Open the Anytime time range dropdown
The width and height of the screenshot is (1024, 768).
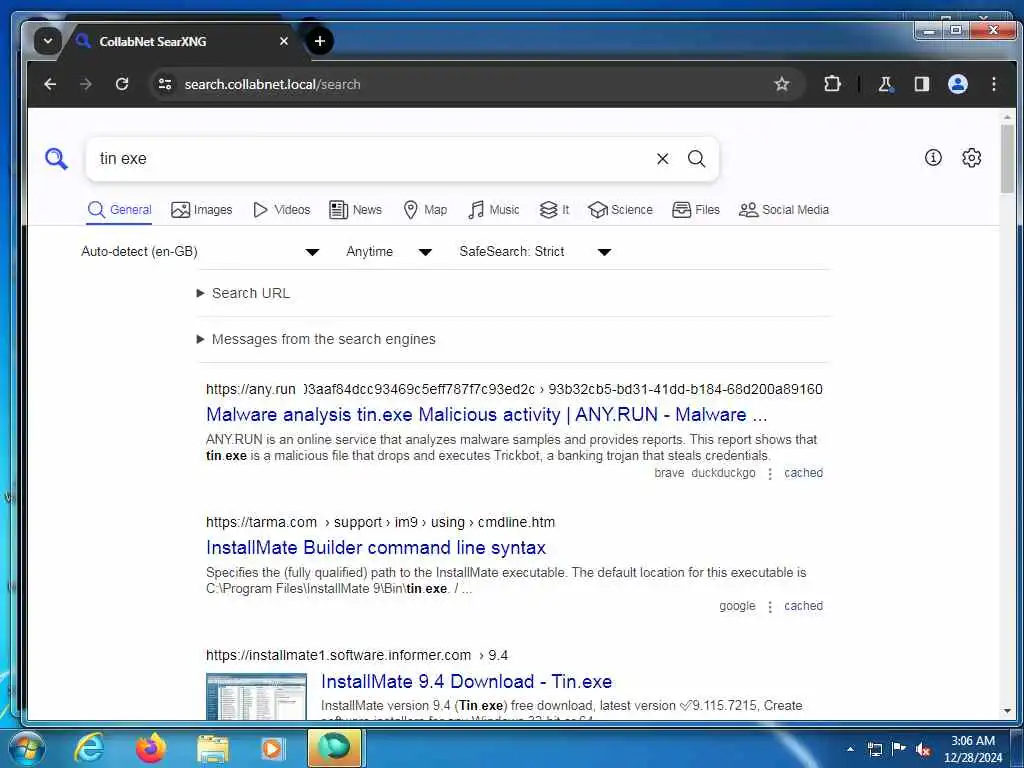pos(389,251)
